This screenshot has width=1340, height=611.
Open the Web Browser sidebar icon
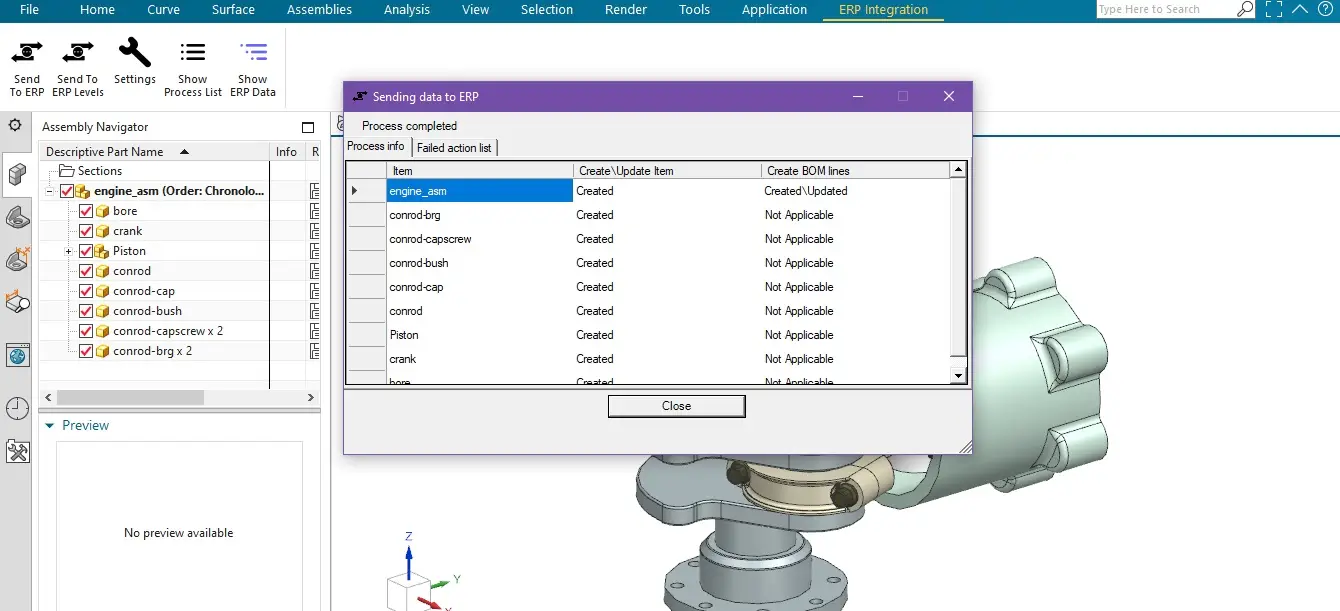tap(15, 354)
